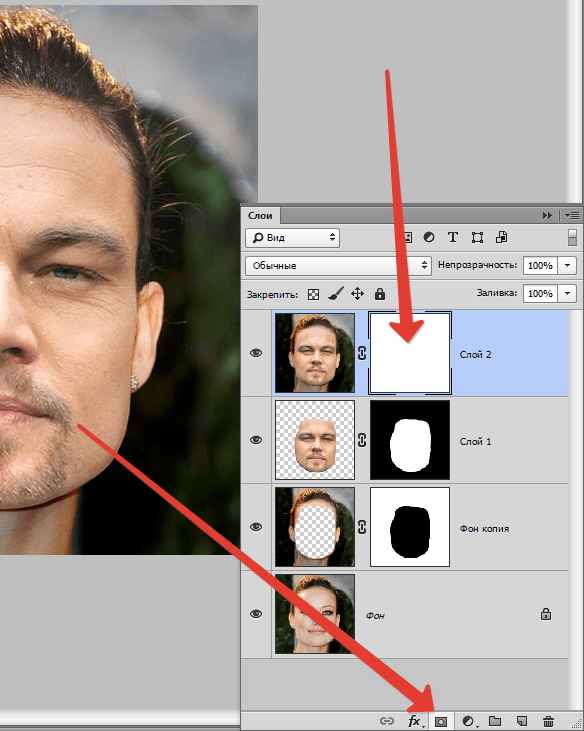584x731 pixels.
Task: Open the Слои panel options menu
Action: (x=572, y=215)
